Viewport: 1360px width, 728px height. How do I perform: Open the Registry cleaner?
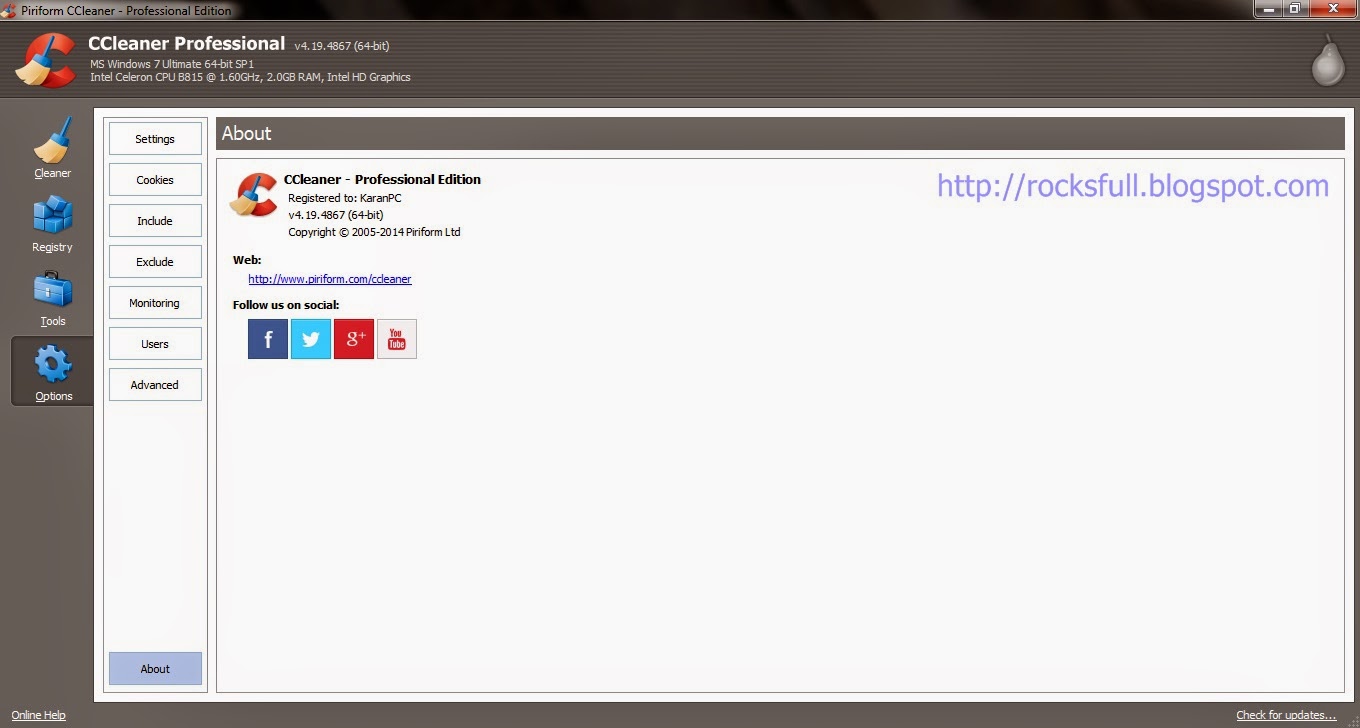click(x=52, y=222)
